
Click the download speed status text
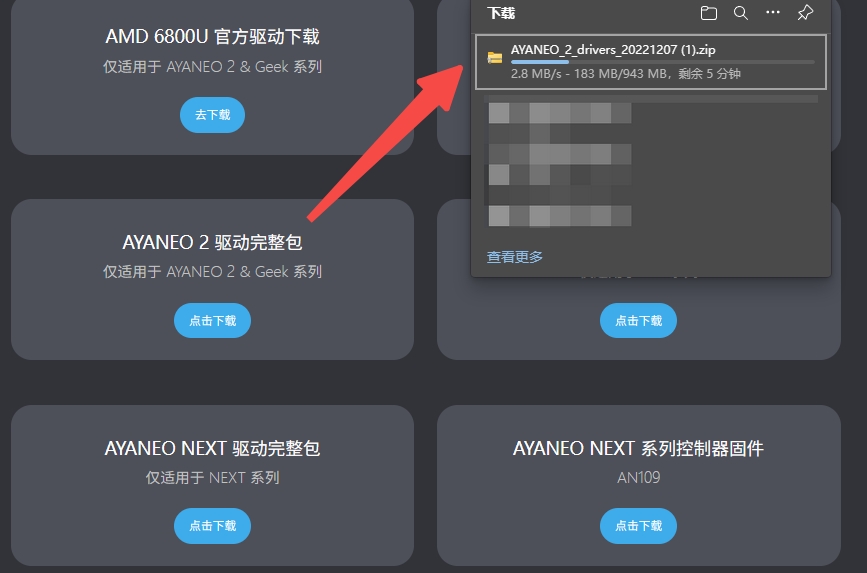pos(625,74)
